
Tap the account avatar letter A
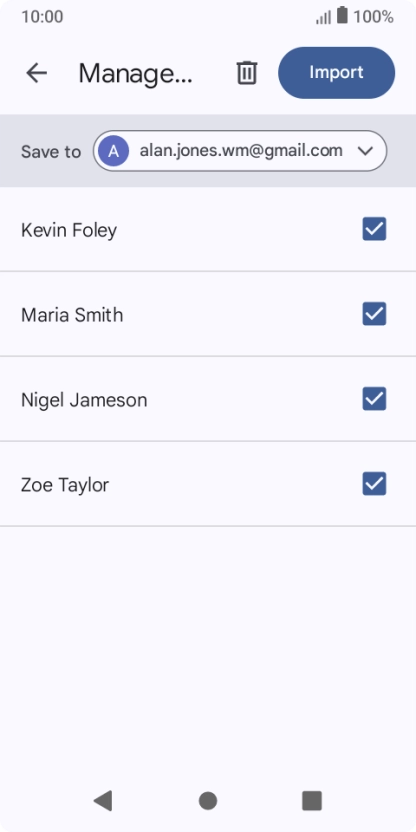pyautogui.click(x=113, y=151)
